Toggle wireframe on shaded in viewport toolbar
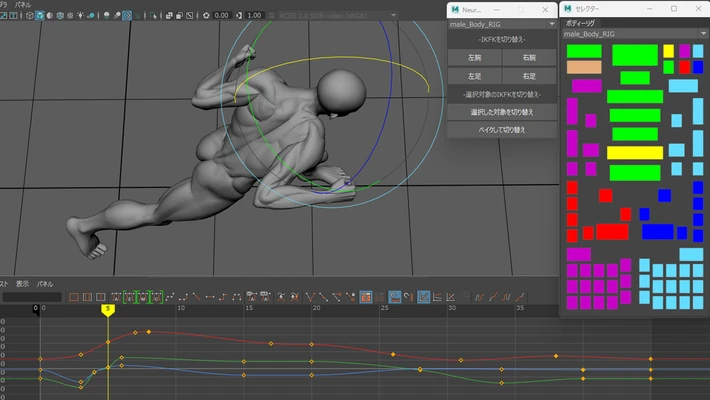The height and width of the screenshot is (400, 710). click(x=60, y=15)
